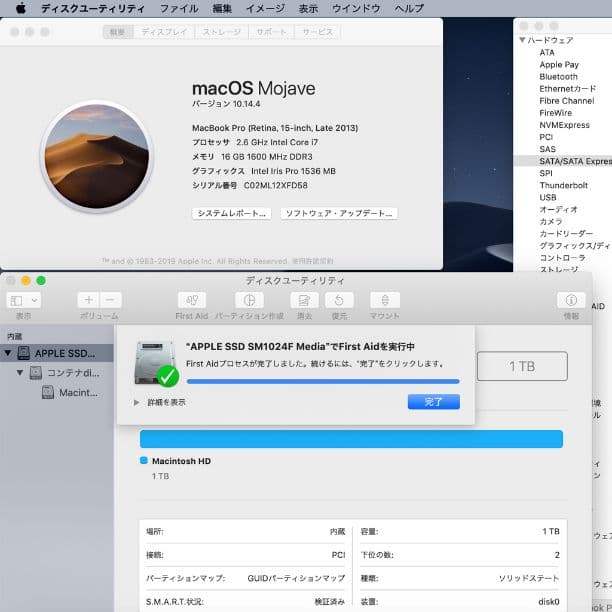Image resolution: width=612 pixels, height=612 pixels.
Task: Collapse the APPLE SSD disk tree
Action: pos(7,353)
